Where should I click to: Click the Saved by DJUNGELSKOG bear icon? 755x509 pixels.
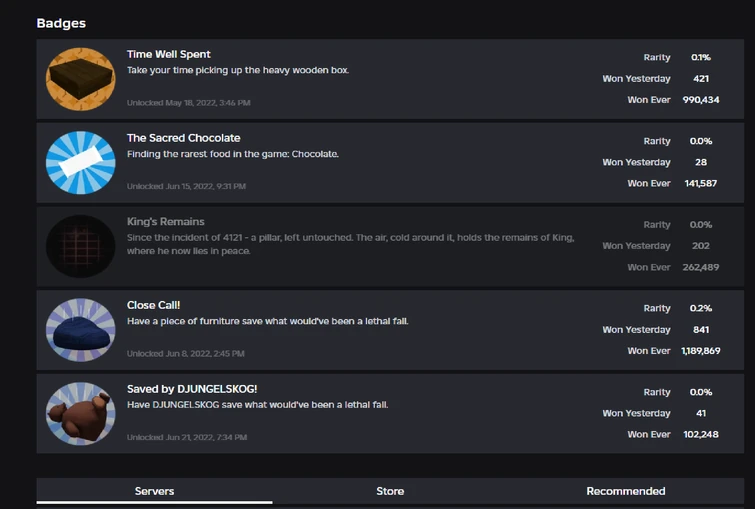81,412
